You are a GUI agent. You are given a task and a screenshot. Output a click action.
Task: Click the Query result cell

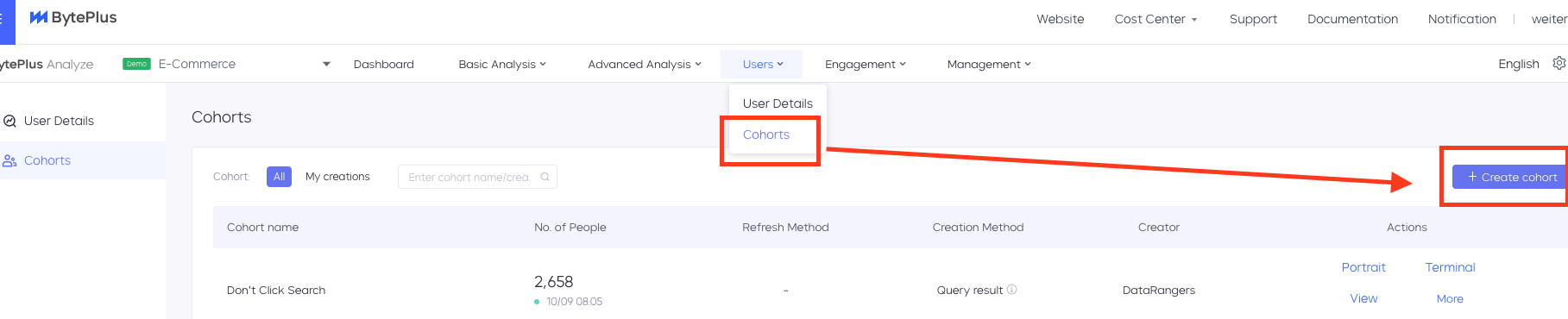[x=969, y=291]
